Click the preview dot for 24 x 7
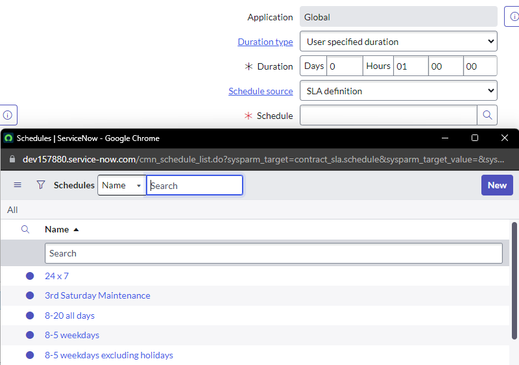 30,276
